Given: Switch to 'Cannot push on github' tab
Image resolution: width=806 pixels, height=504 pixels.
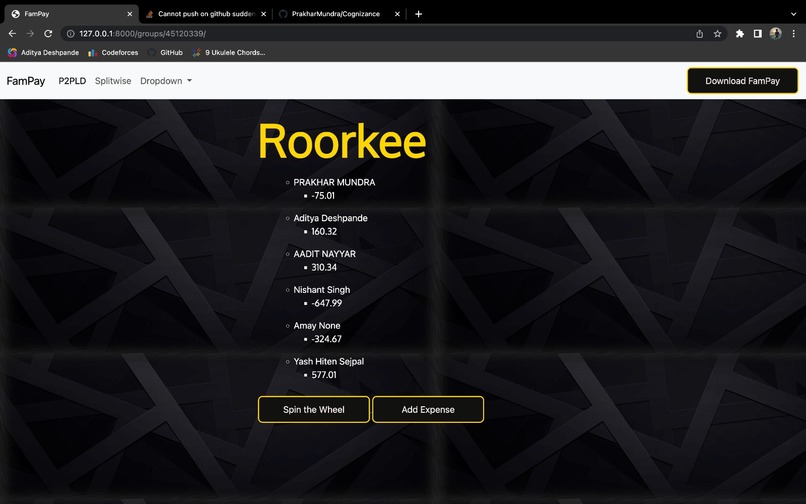Looking at the screenshot, I should click(206, 14).
